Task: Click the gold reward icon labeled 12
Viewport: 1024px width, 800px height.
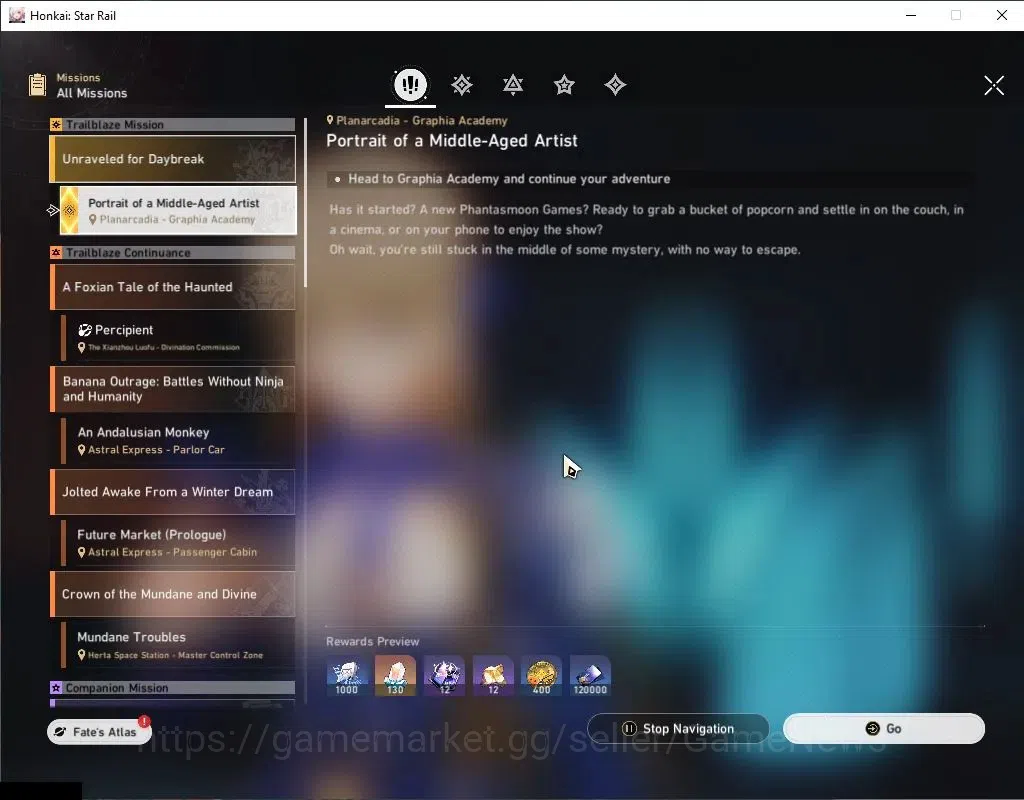Action: click(493, 675)
